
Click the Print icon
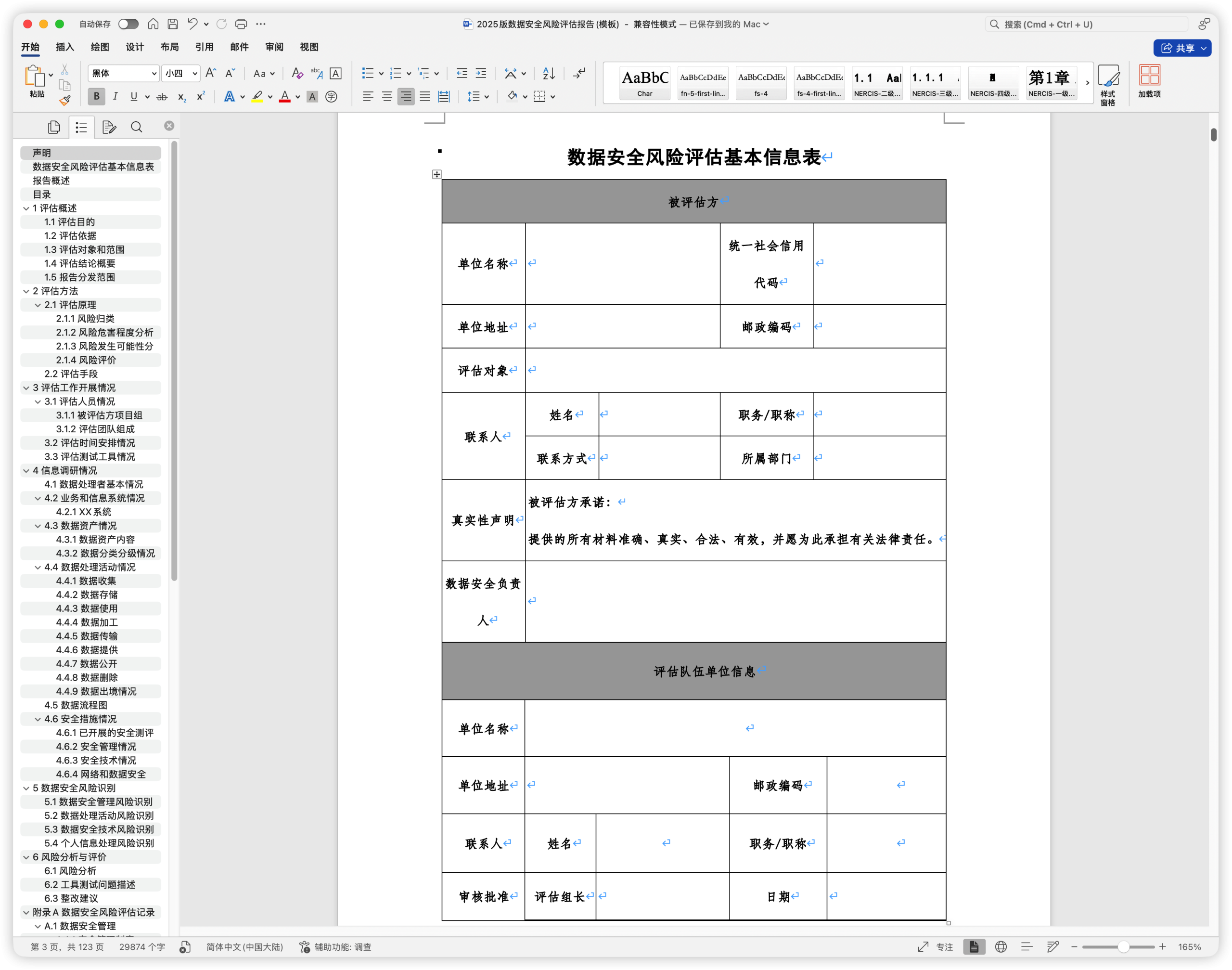[x=241, y=24]
